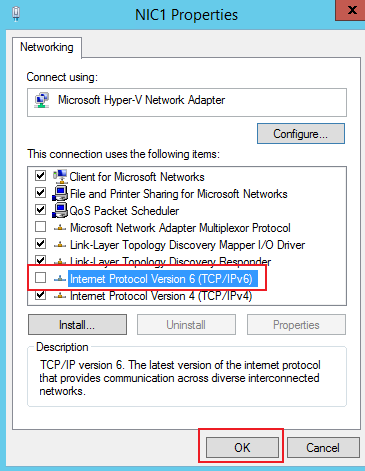Click the IPv4 protocol icon
This screenshot has height=471, width=365.
click(x=60, y=296)
